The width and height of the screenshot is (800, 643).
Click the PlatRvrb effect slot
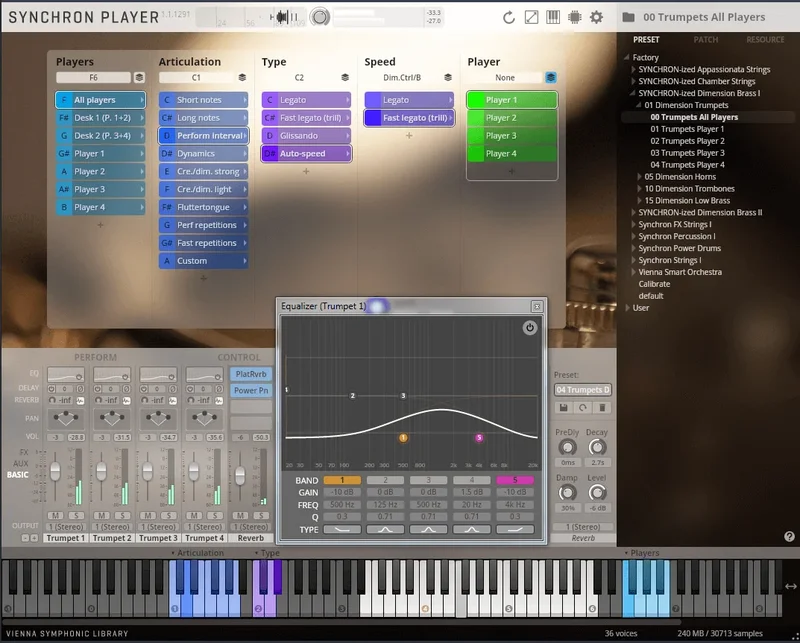point(251,374)
